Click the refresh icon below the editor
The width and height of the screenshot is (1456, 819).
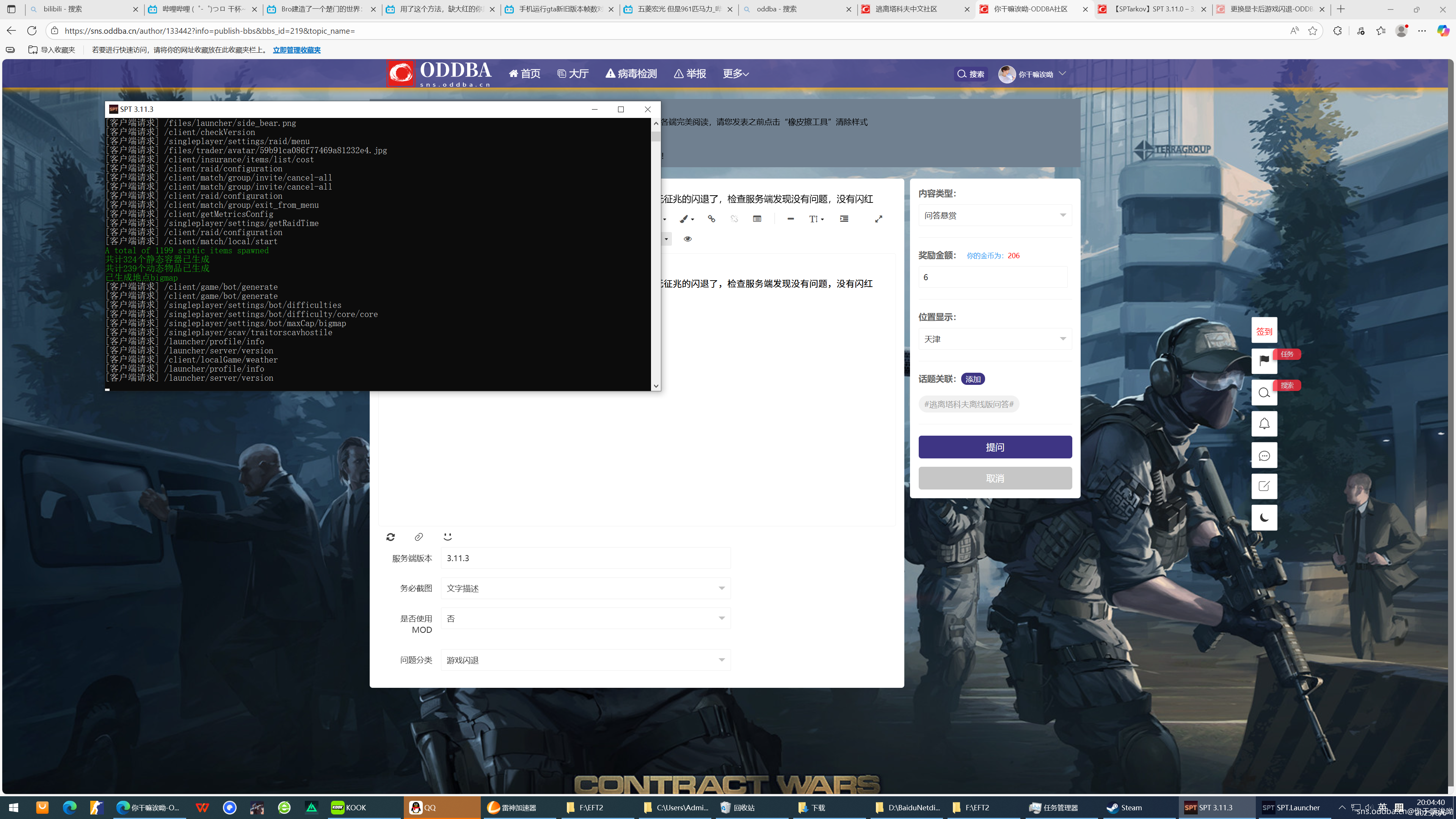click(391, 537)
